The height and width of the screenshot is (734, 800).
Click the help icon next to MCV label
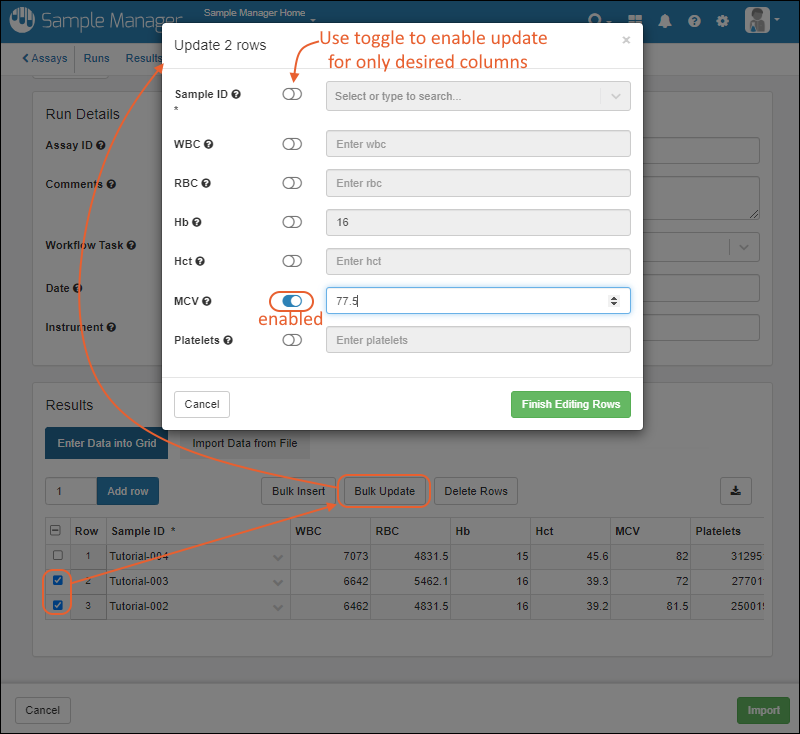point(207,301)
